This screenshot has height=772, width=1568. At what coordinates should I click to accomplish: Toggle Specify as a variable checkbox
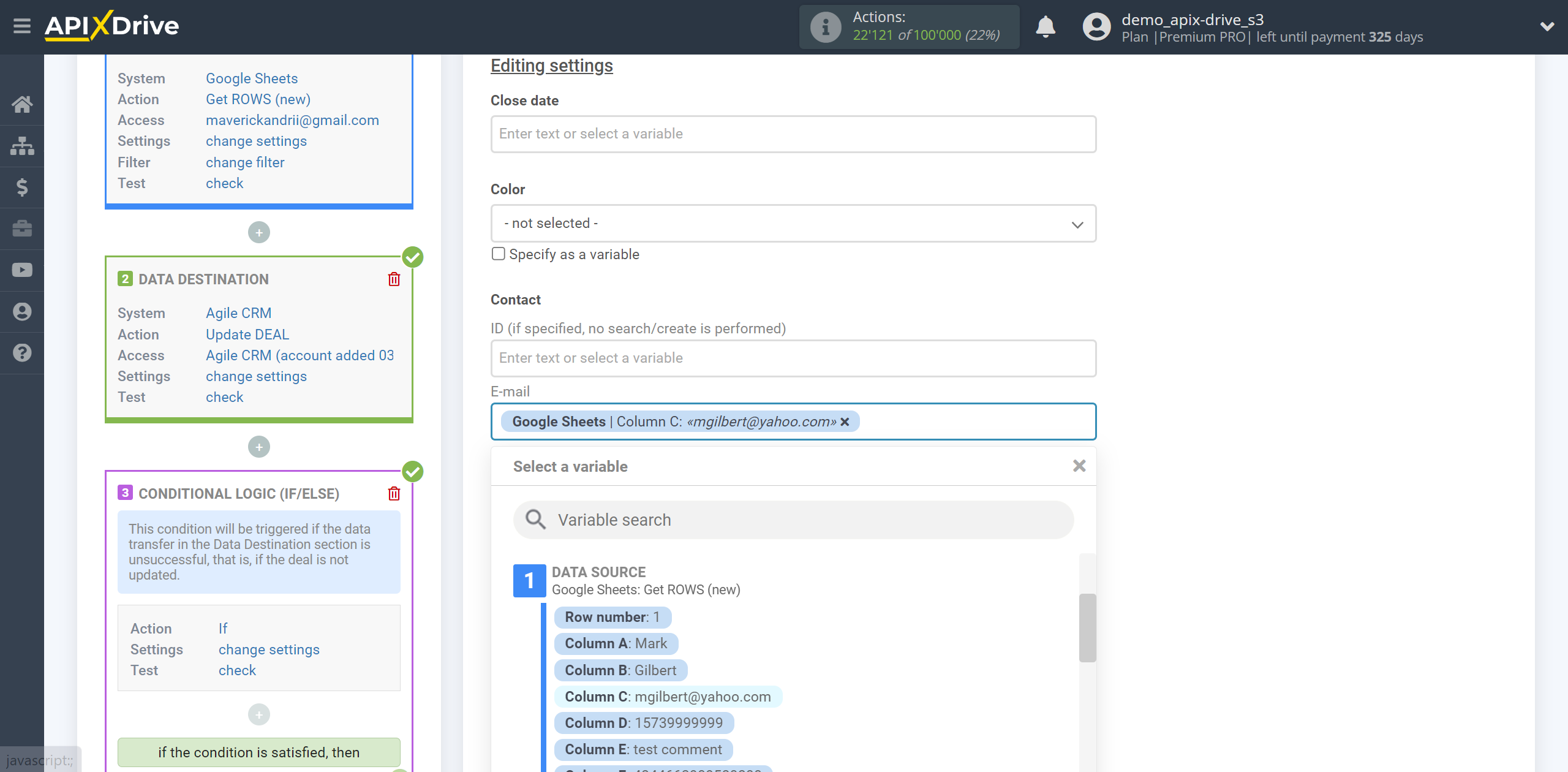(x=499, y=254)
